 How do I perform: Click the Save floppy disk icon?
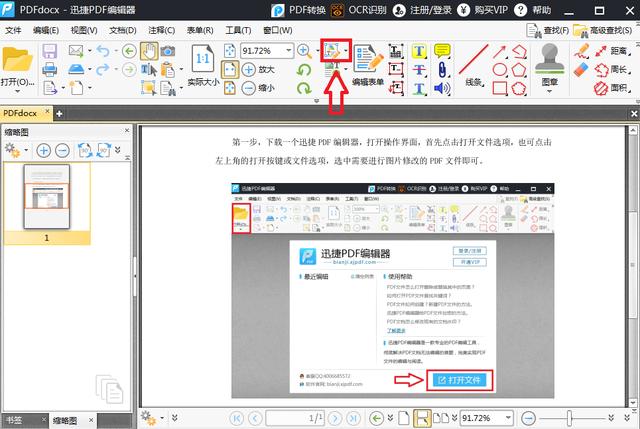tap(49, 51)
